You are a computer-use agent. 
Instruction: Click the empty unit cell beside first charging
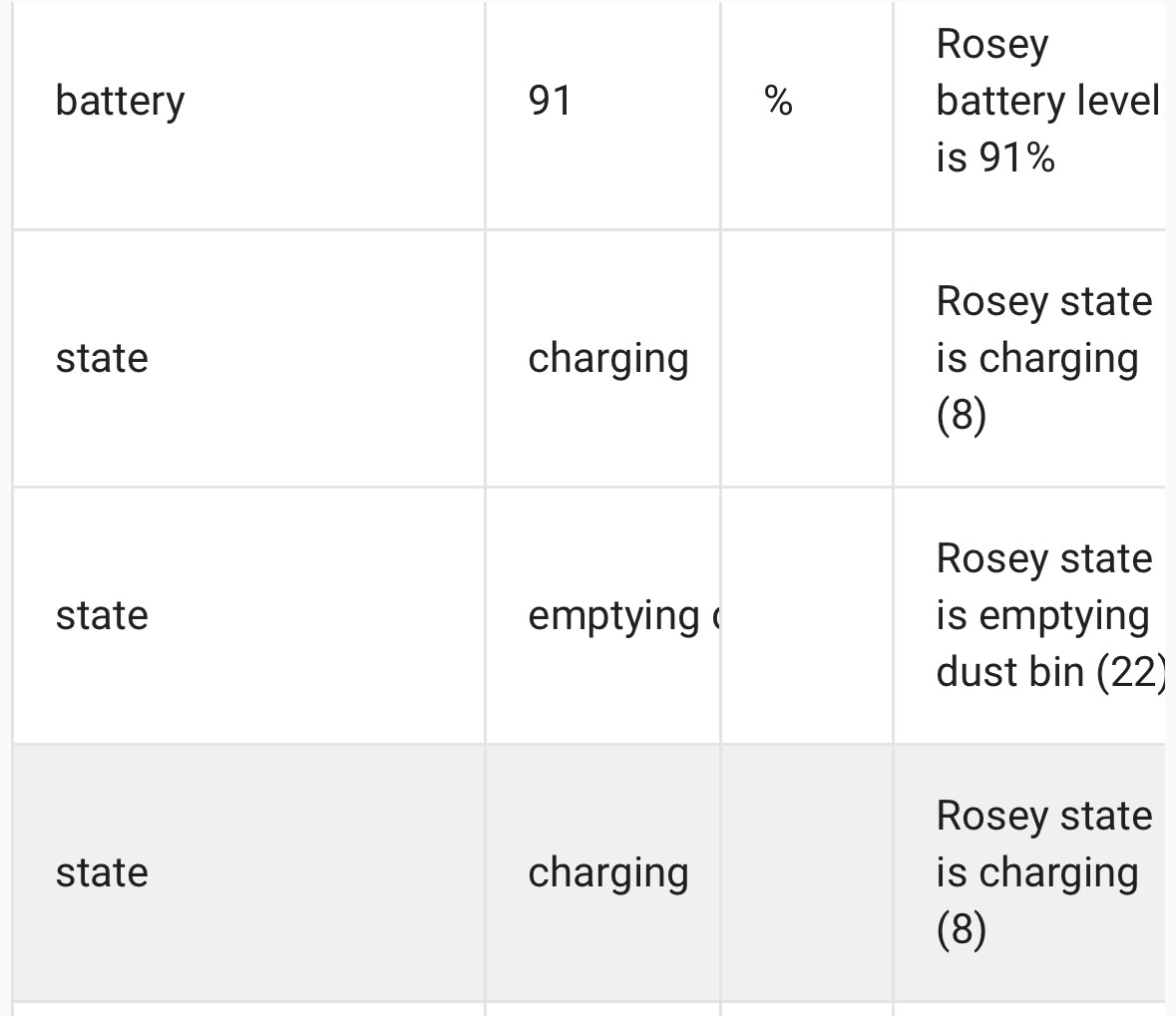[x=807, y=358]
